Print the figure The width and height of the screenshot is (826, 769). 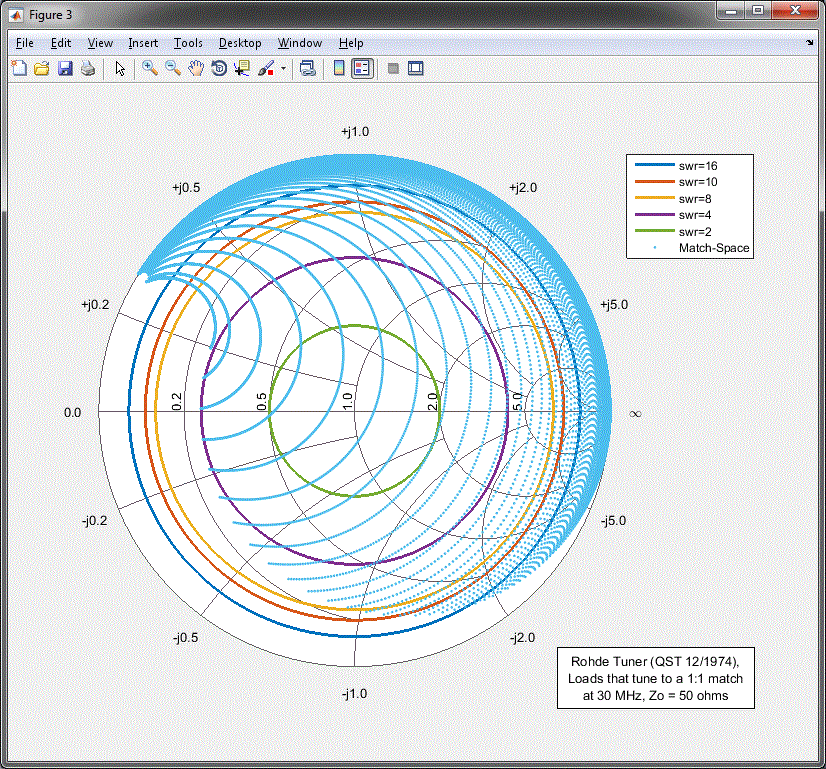click(x=88, y=68)
